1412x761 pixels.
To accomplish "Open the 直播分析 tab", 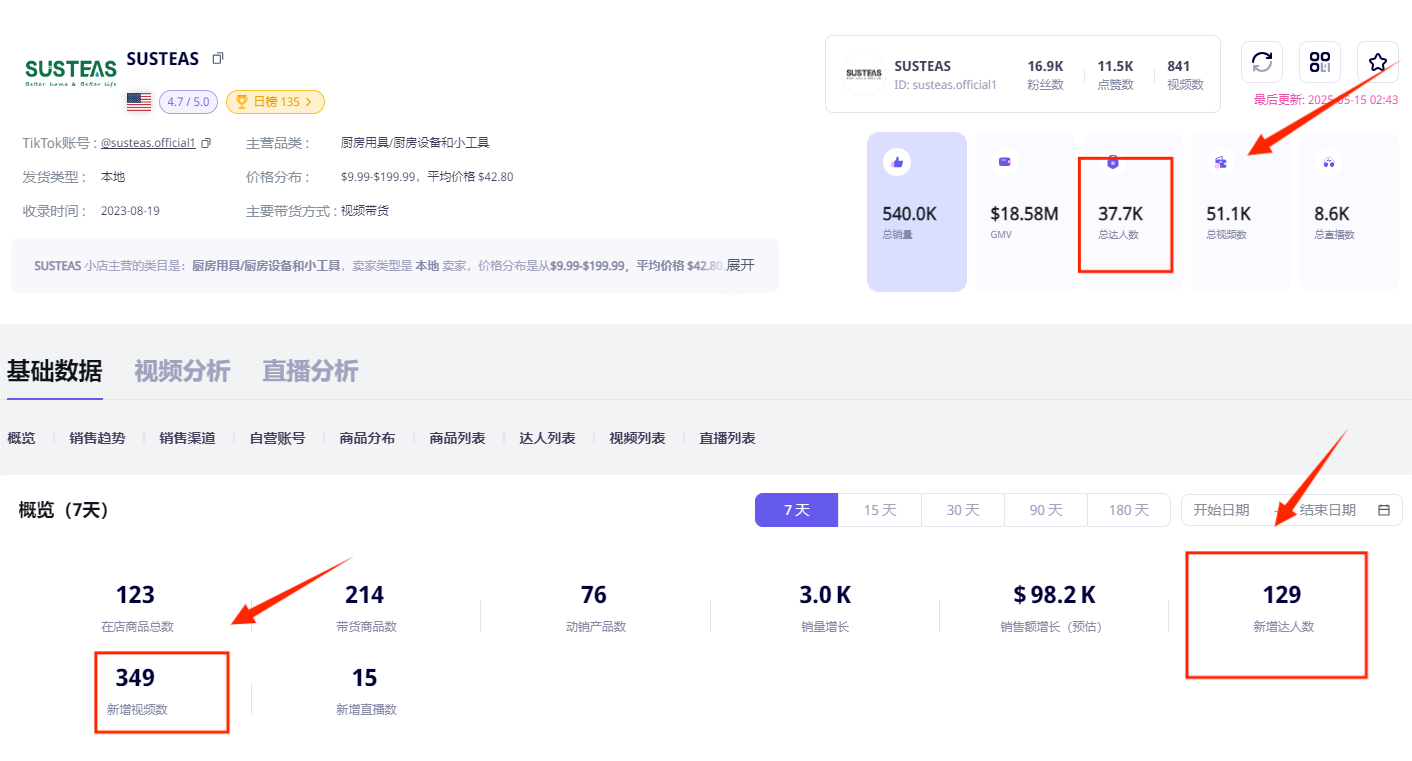I will click(x=310, y=372).
